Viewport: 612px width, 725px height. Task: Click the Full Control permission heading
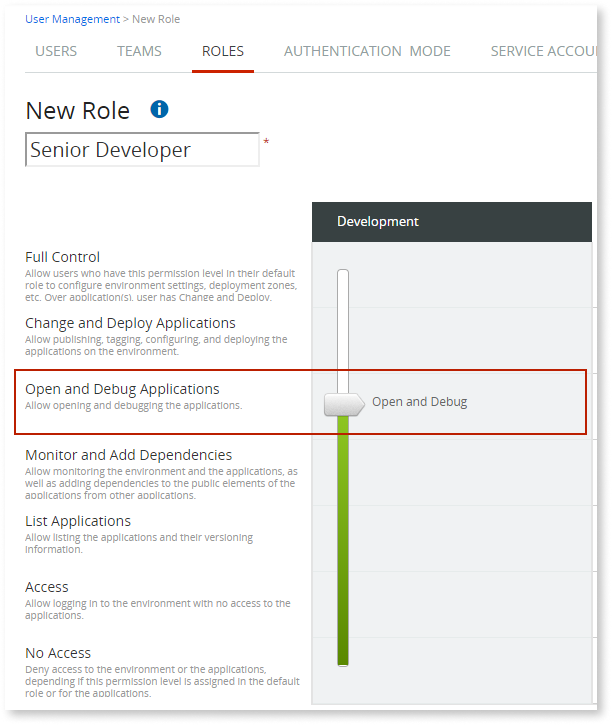pos(62,257)
